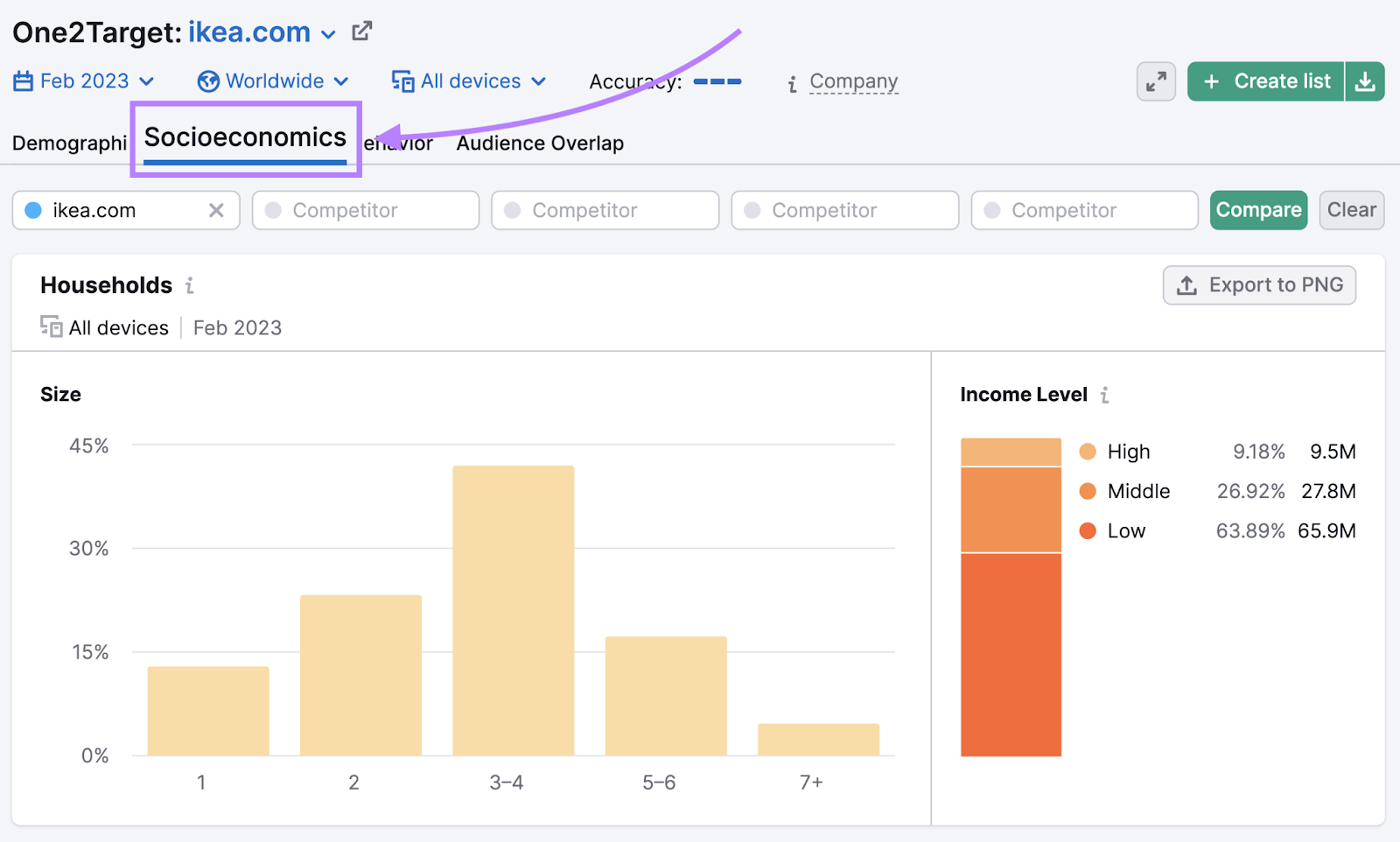Click the ikea.com domain input field
Screen dimensions: 1400x842
pyautogui.click(x=126, y=210)
